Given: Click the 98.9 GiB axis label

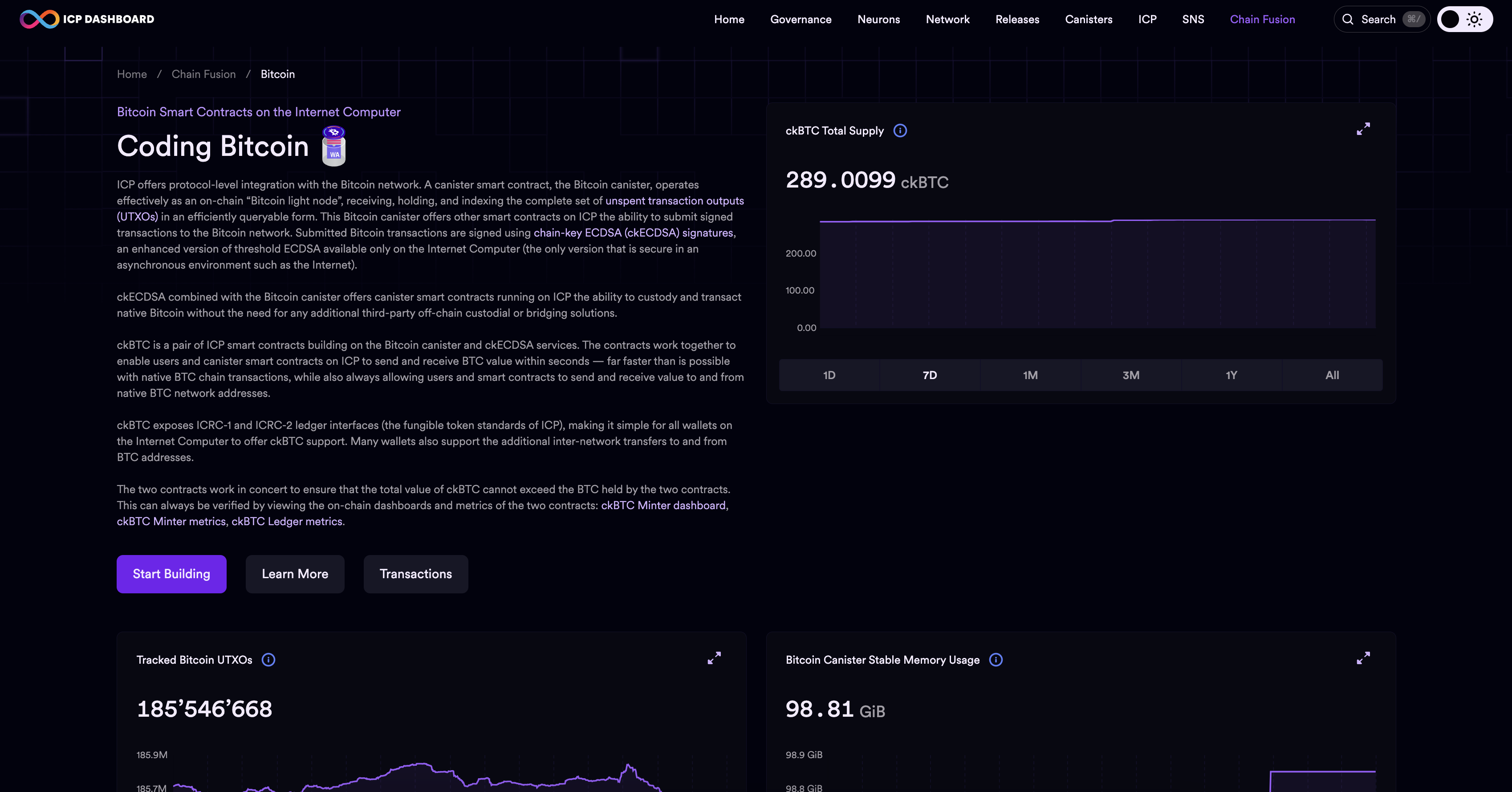Looking at the screenshot, I should (x=804, y=755).
